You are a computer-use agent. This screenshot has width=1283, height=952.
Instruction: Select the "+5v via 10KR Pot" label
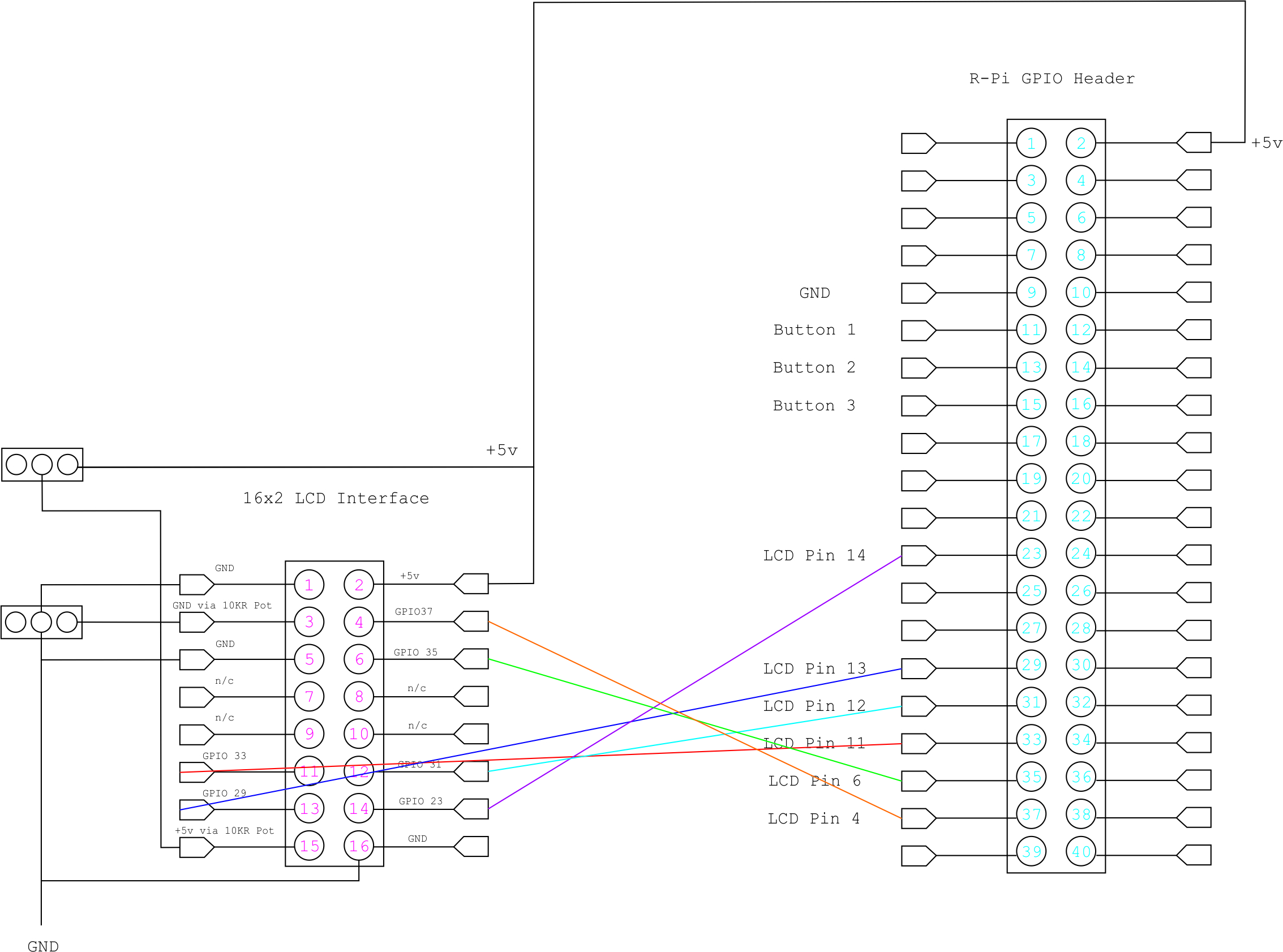click(x=224, y=830)
